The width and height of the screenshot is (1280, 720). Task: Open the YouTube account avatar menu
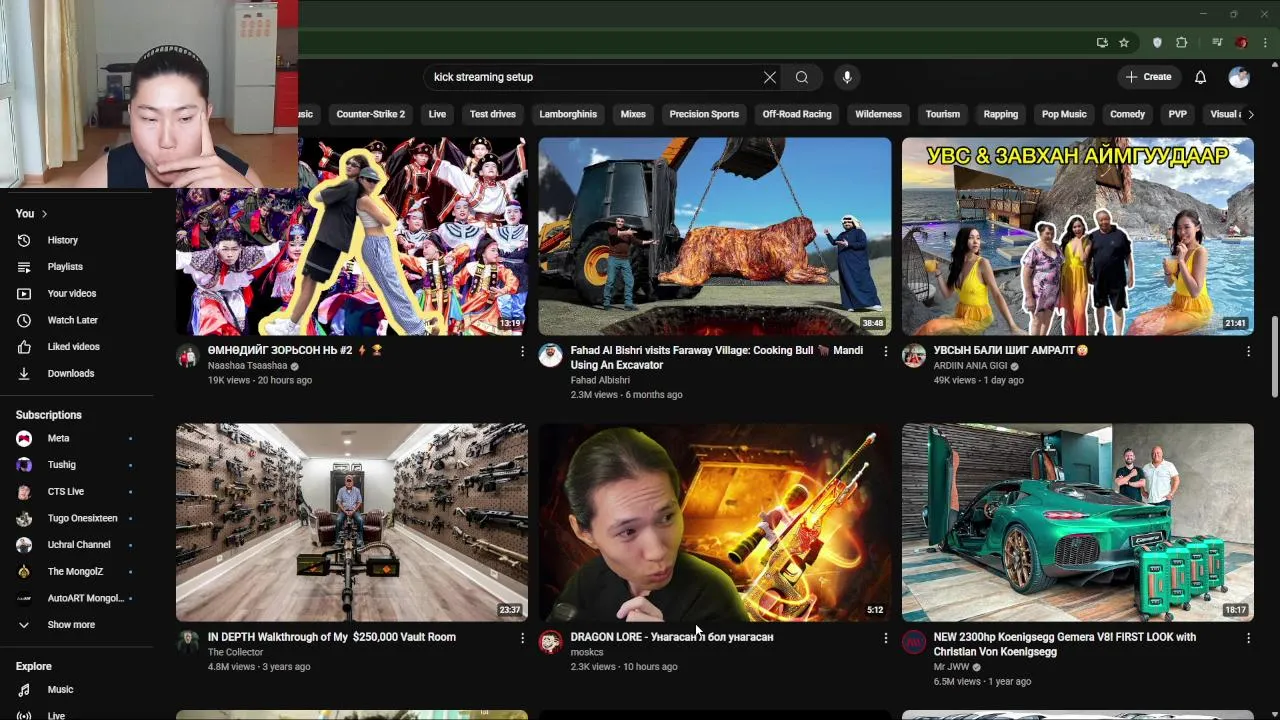tap(1239, 77)
